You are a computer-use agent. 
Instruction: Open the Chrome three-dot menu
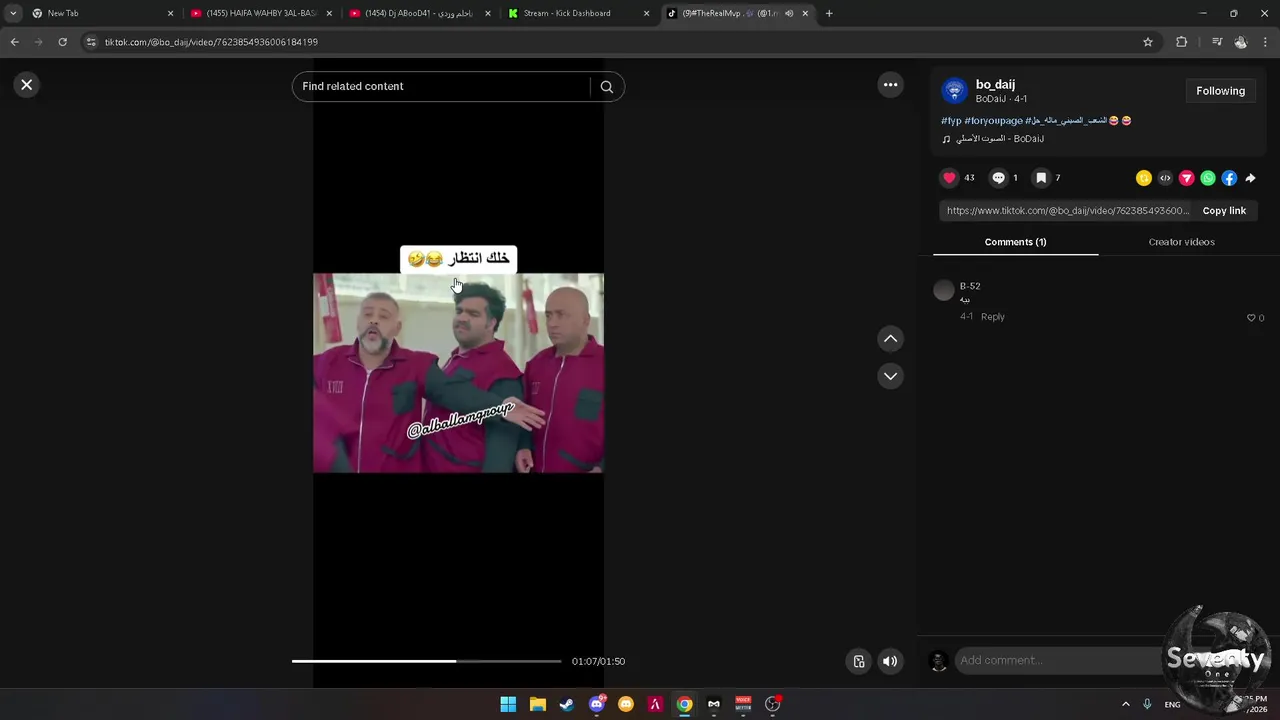pyautogui.click(x=1266, y=42)
